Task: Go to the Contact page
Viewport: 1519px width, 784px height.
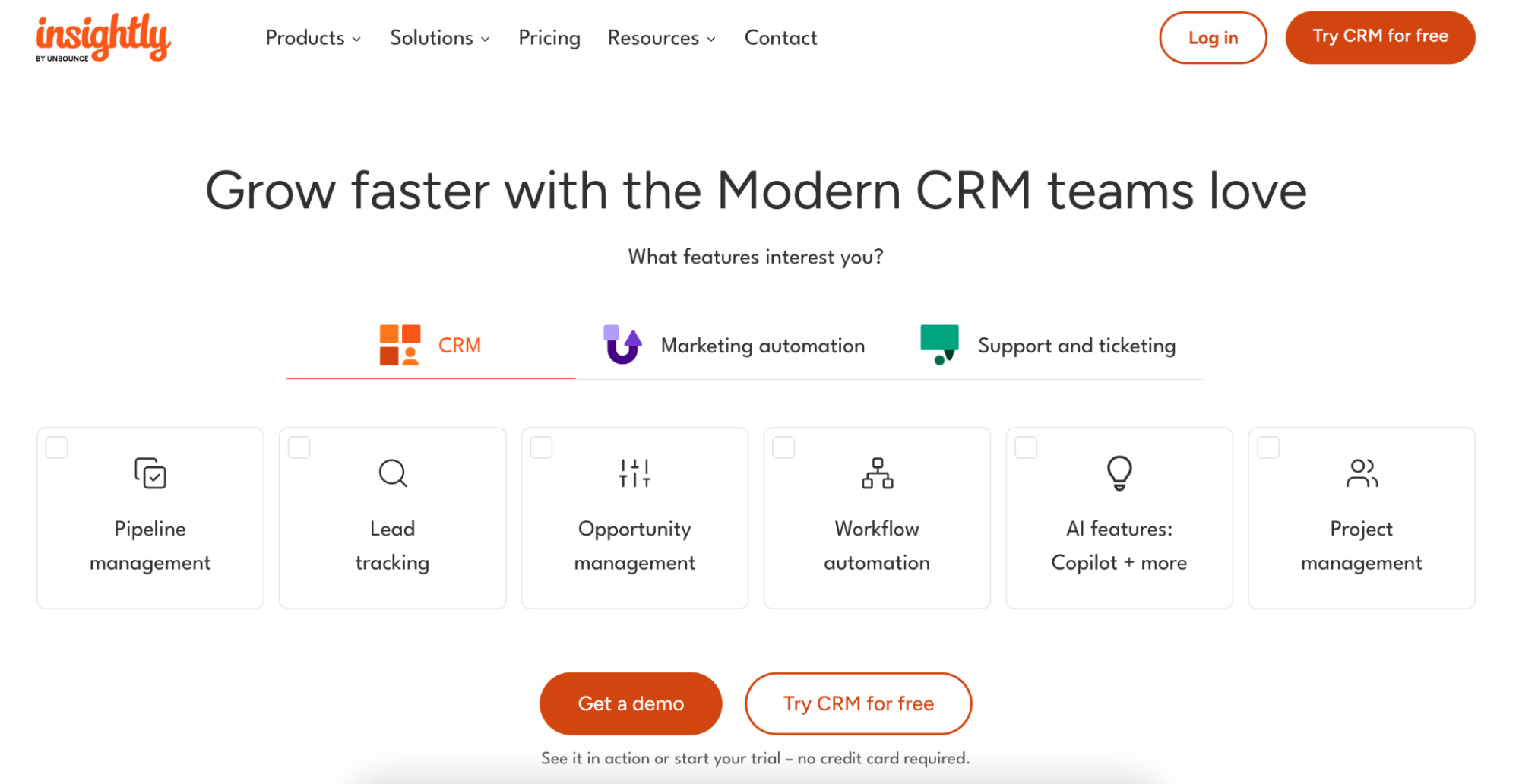Action: click(780, 38)
